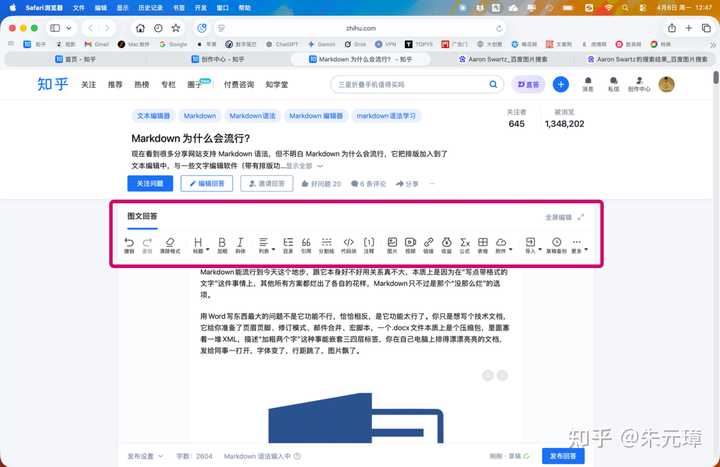Toggle bold (加粗) formatting
The image size is (720, 467).
click(x=222, y=244)
